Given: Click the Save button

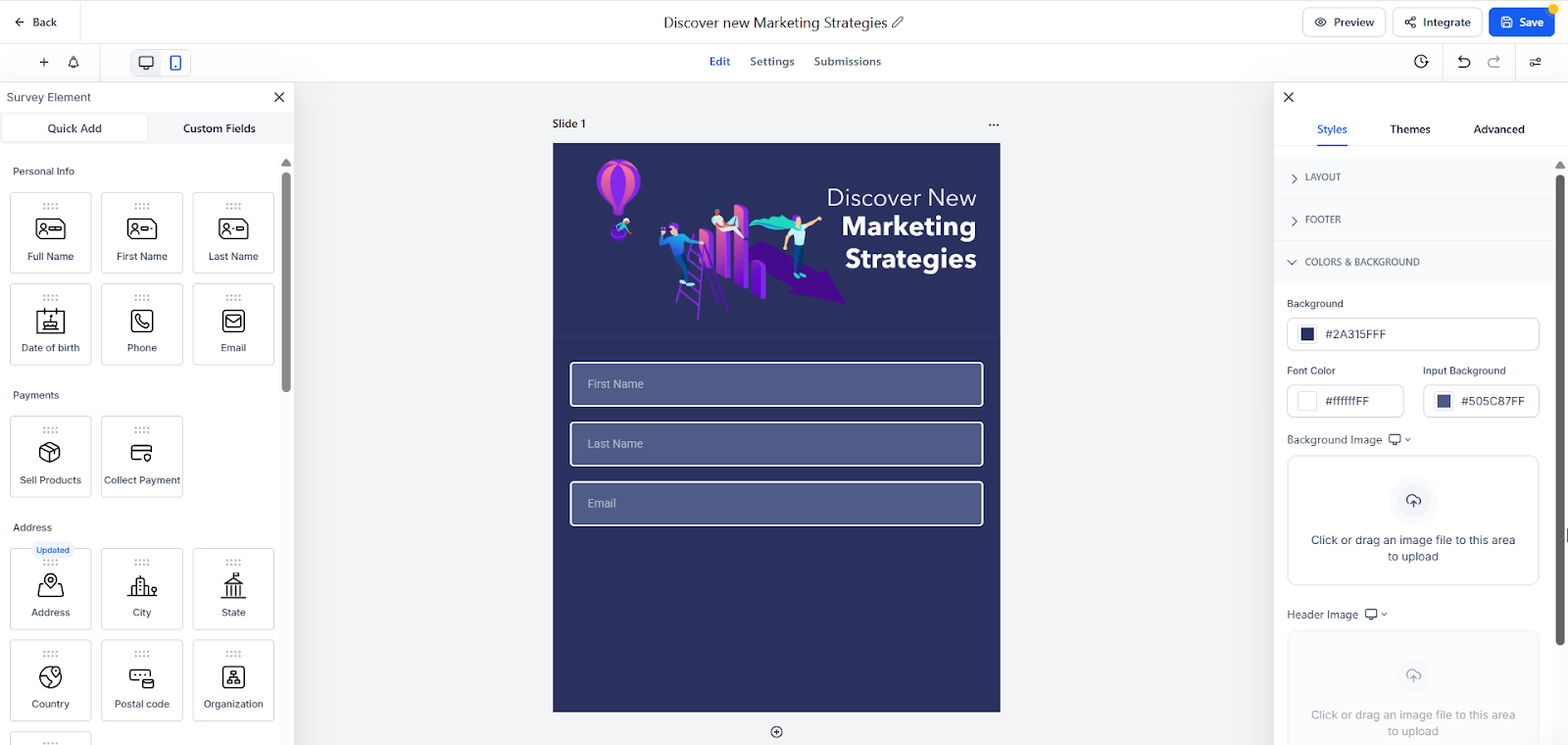Looking at the screenshot, I should 1521,23.
